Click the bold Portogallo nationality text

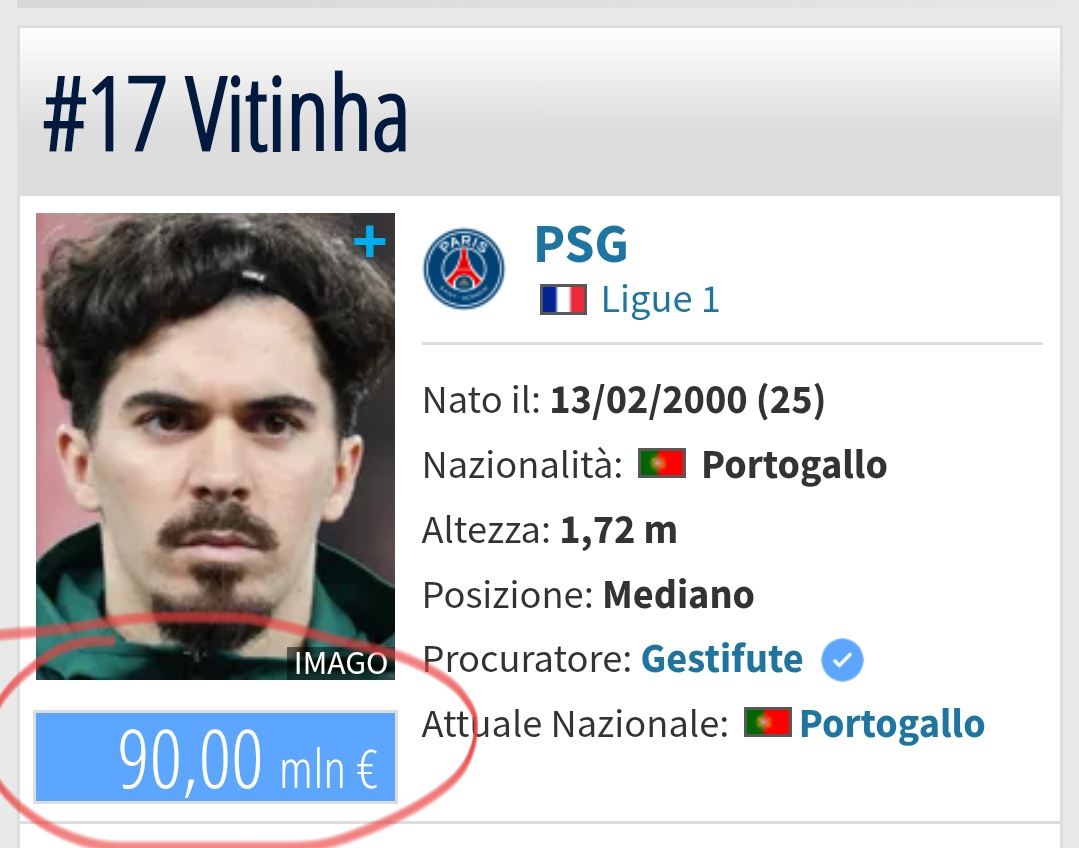[x=794, y=465]
